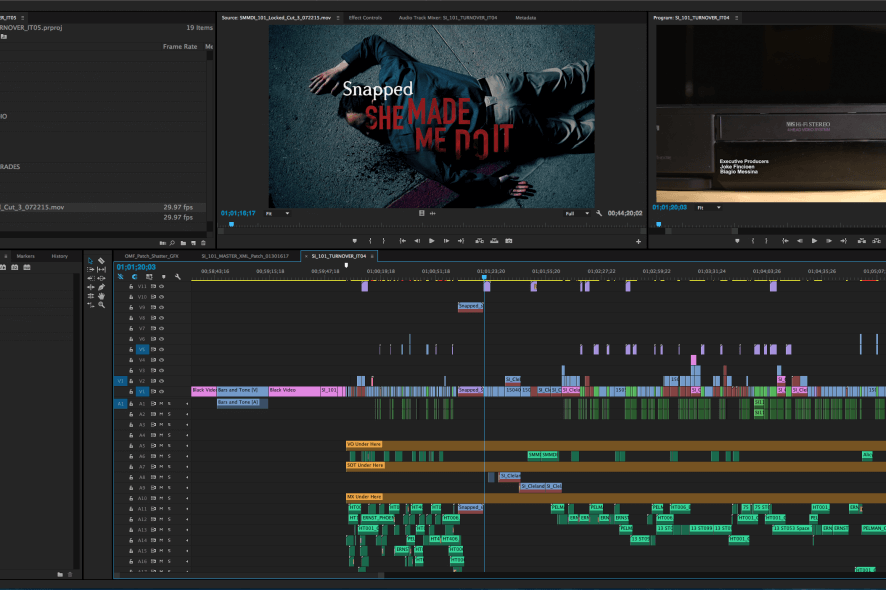The image size is (886, 590).
Task: Open the Markers panel tab
Action: tap(25, 256)
